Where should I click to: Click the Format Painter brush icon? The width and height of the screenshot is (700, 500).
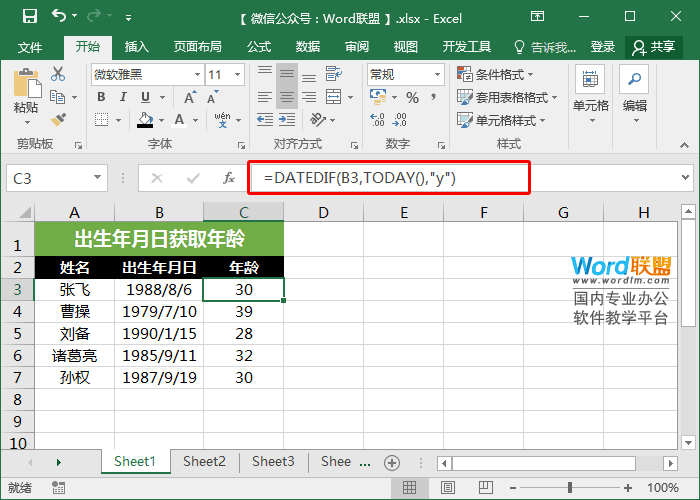(58, 119)
